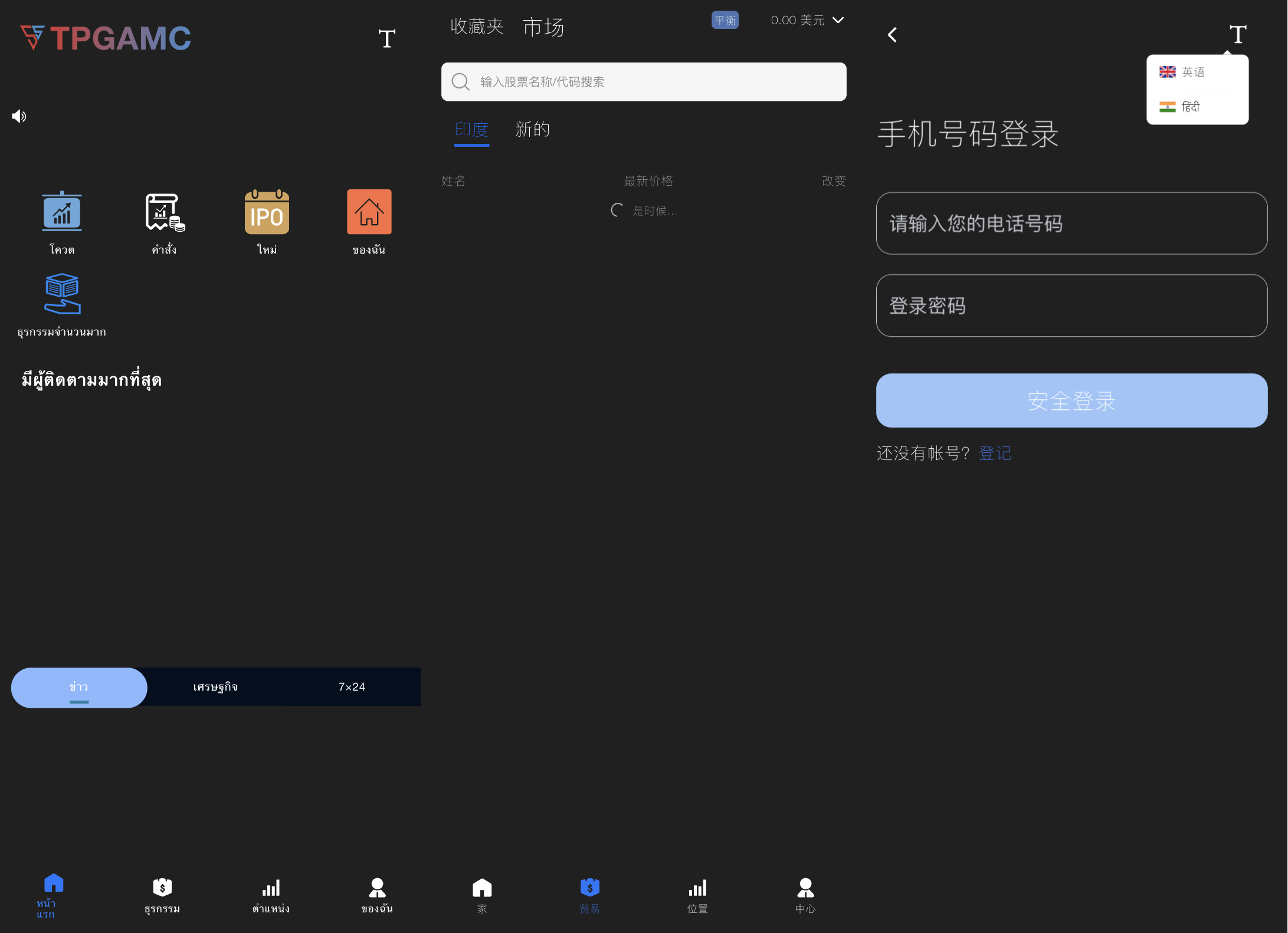Toggle the speaker announcement icon
Image resolution: width=1288 pixels, height=933 pixels.
point(19,116)
